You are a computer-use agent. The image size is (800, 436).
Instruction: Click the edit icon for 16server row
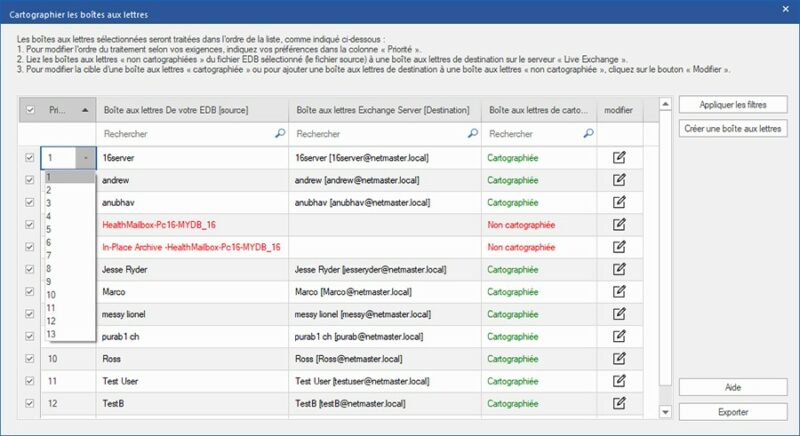click(x=619, y=158)
